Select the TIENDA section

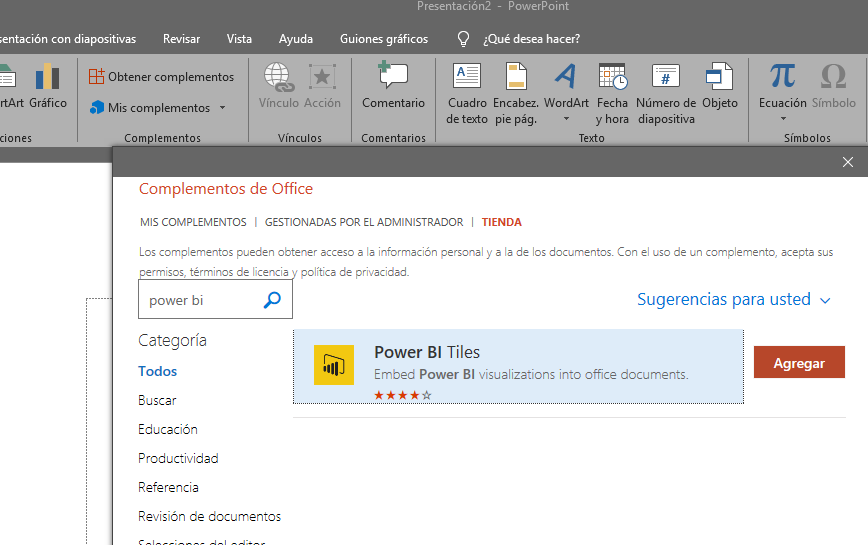click(502, 222)
